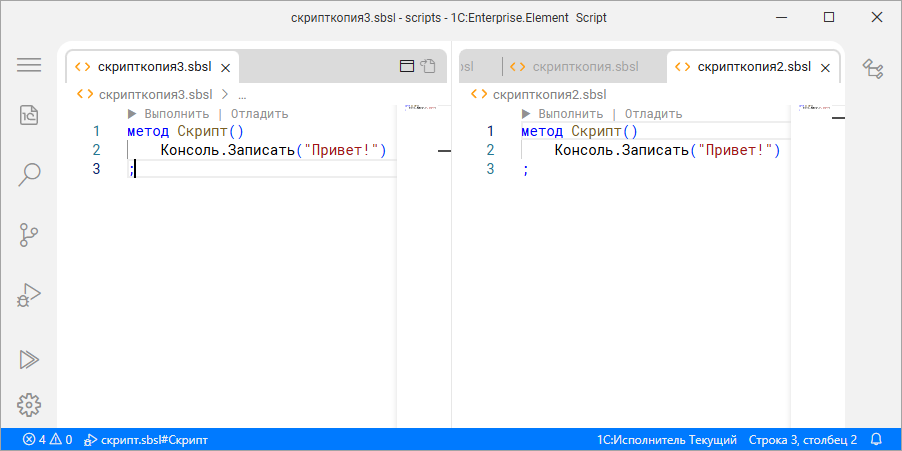Toggle the editor layout icon in left group

click(x=407, y=67)
